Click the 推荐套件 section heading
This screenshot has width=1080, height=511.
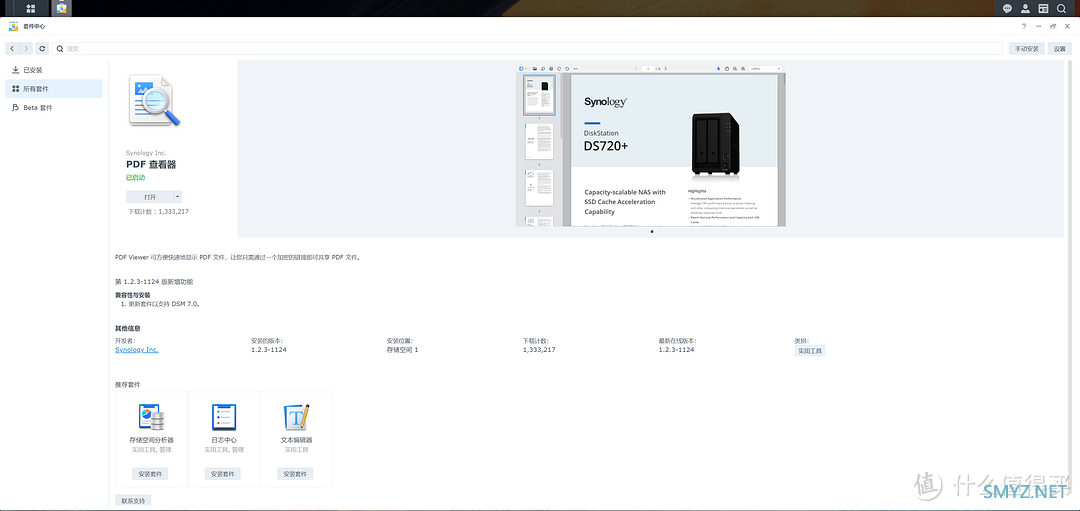tap(127, 384)
